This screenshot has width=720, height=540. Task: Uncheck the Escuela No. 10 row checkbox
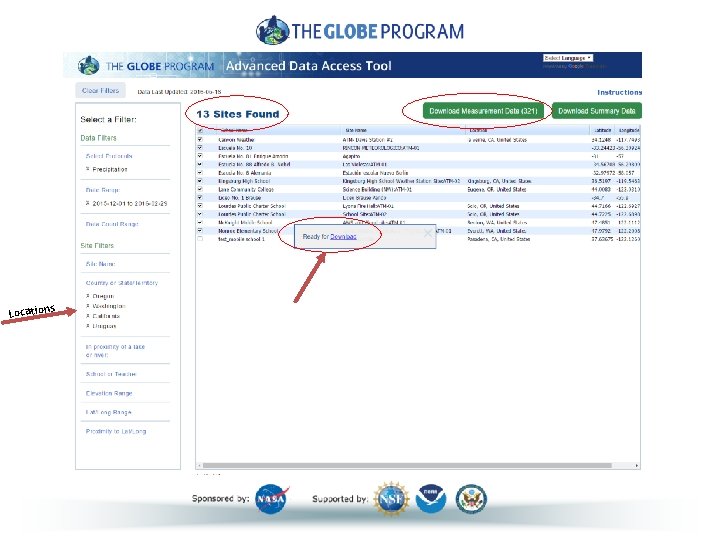click(200, 148)
